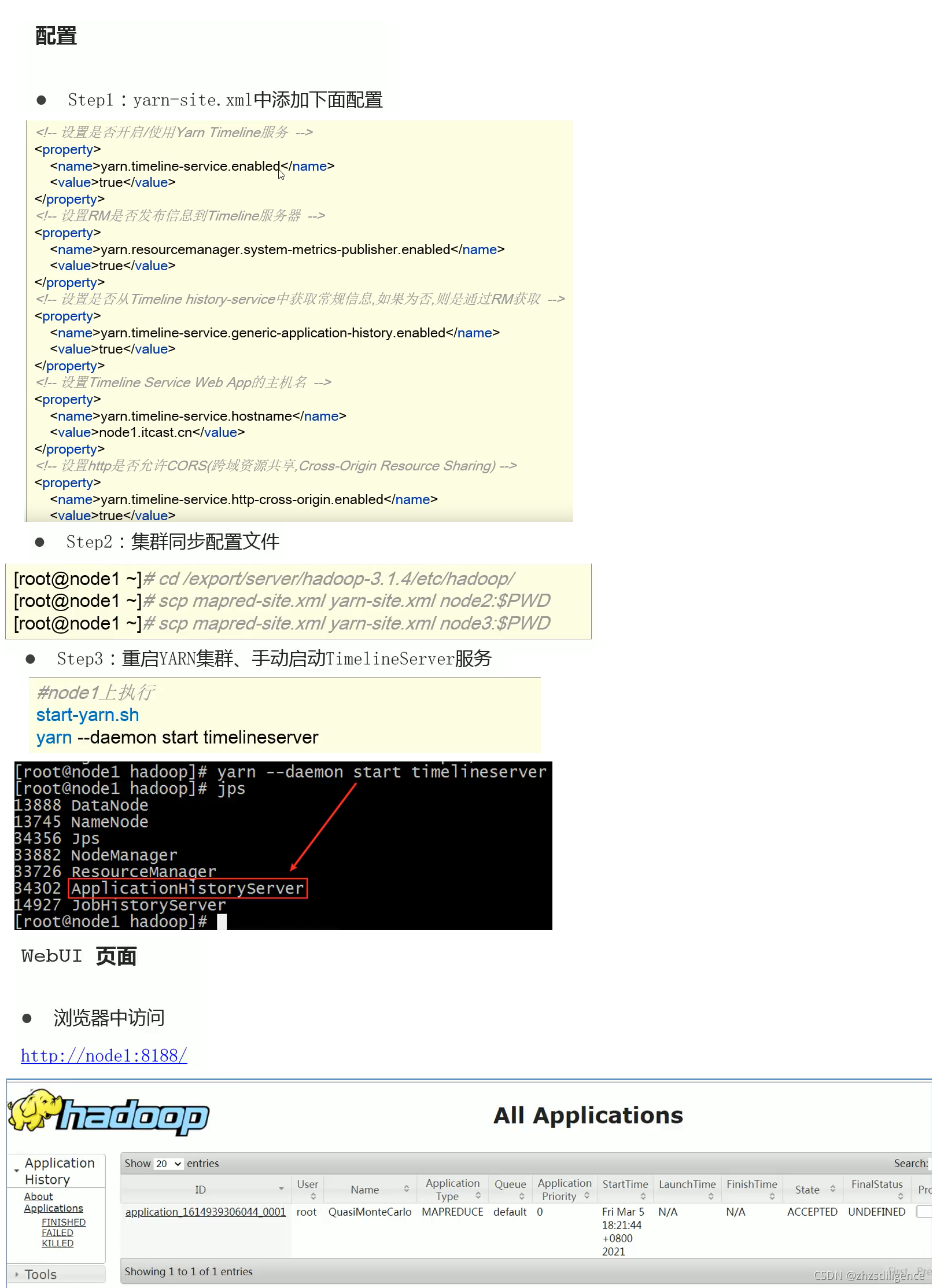This screenshot has width=933, height=1288.
Task: Click 'yarn --daemon start timelineserver' command line
Action: tap(177, 738)
